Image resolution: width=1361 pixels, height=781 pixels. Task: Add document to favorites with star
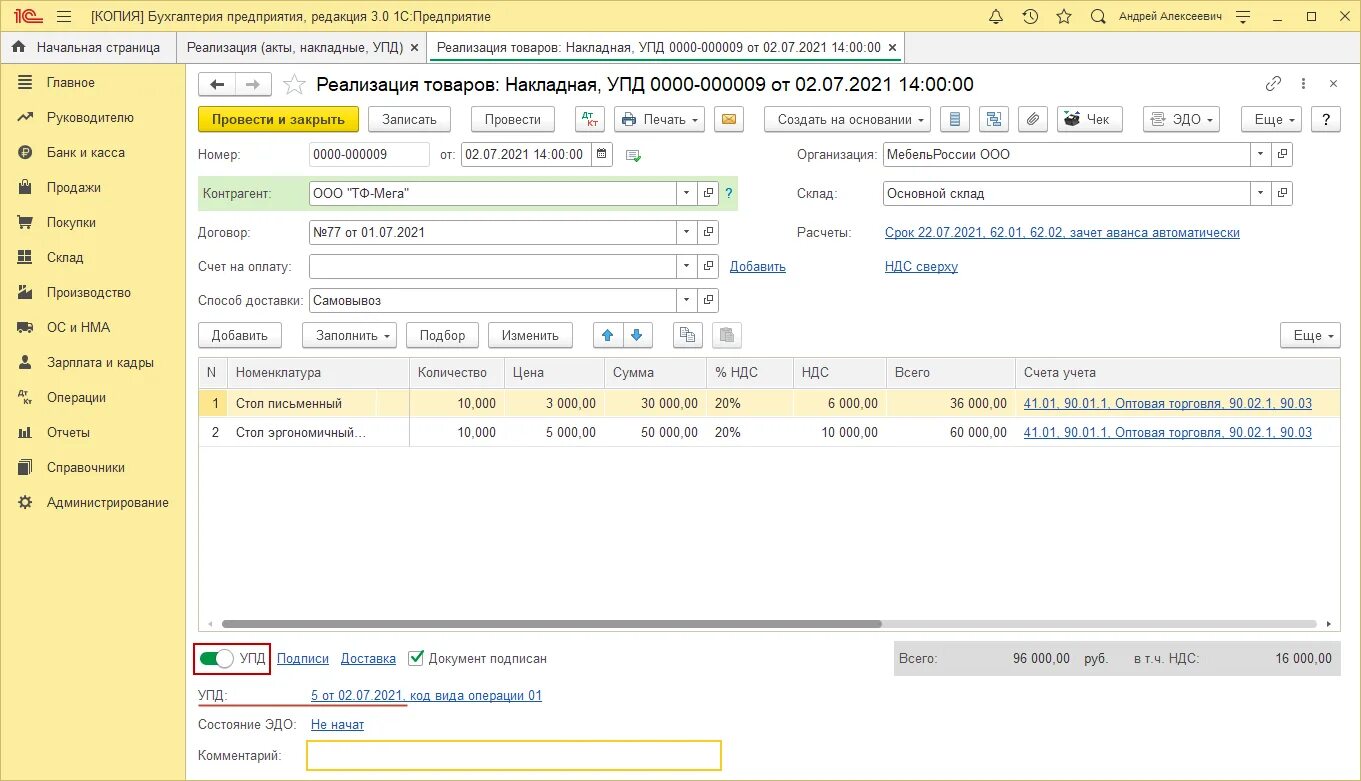click(294, 85)
